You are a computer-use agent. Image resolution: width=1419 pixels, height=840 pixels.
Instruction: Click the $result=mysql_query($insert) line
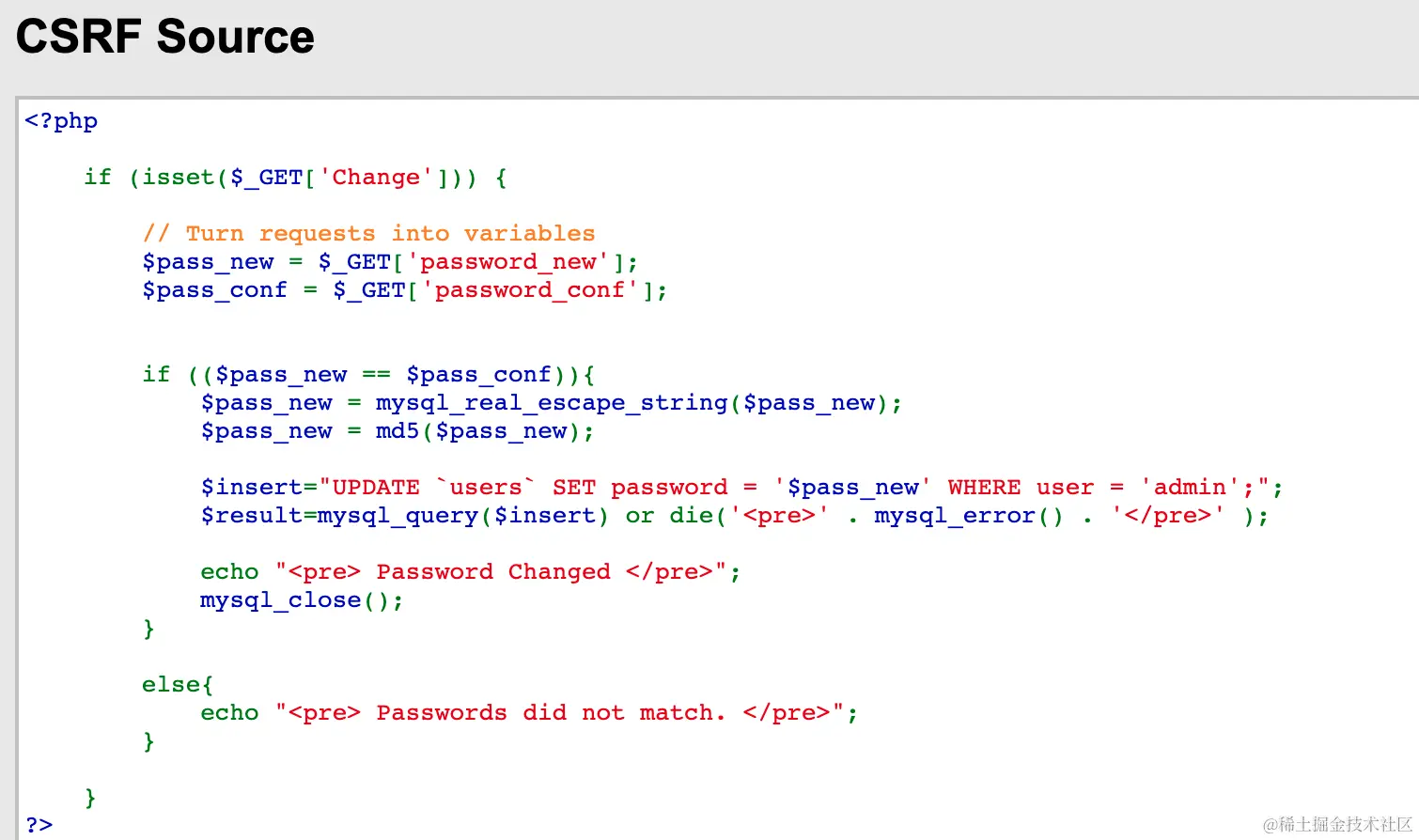click(734, 516)
